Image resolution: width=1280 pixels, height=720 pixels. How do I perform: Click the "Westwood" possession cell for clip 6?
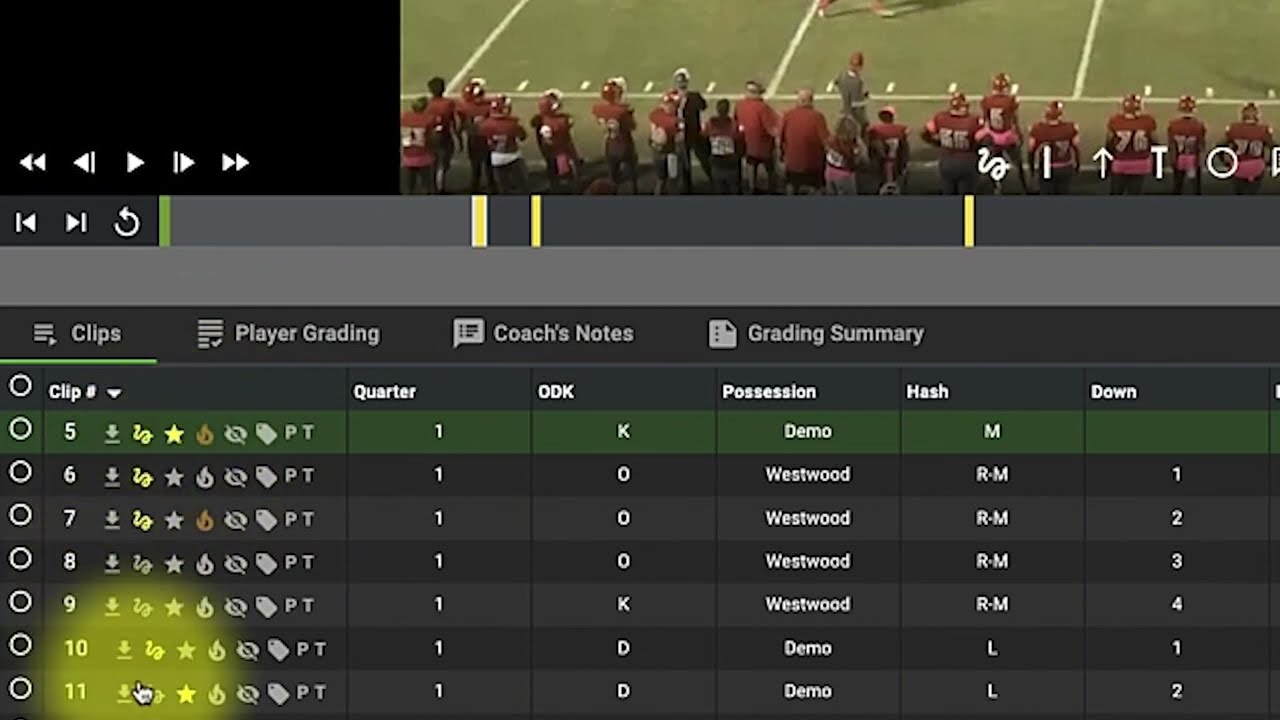(808, 475)
